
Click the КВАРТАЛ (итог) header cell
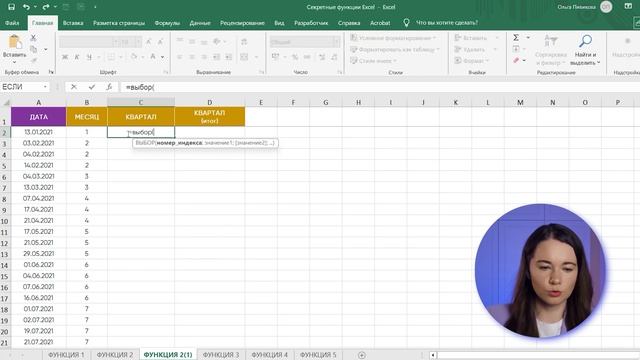(209, 116)
